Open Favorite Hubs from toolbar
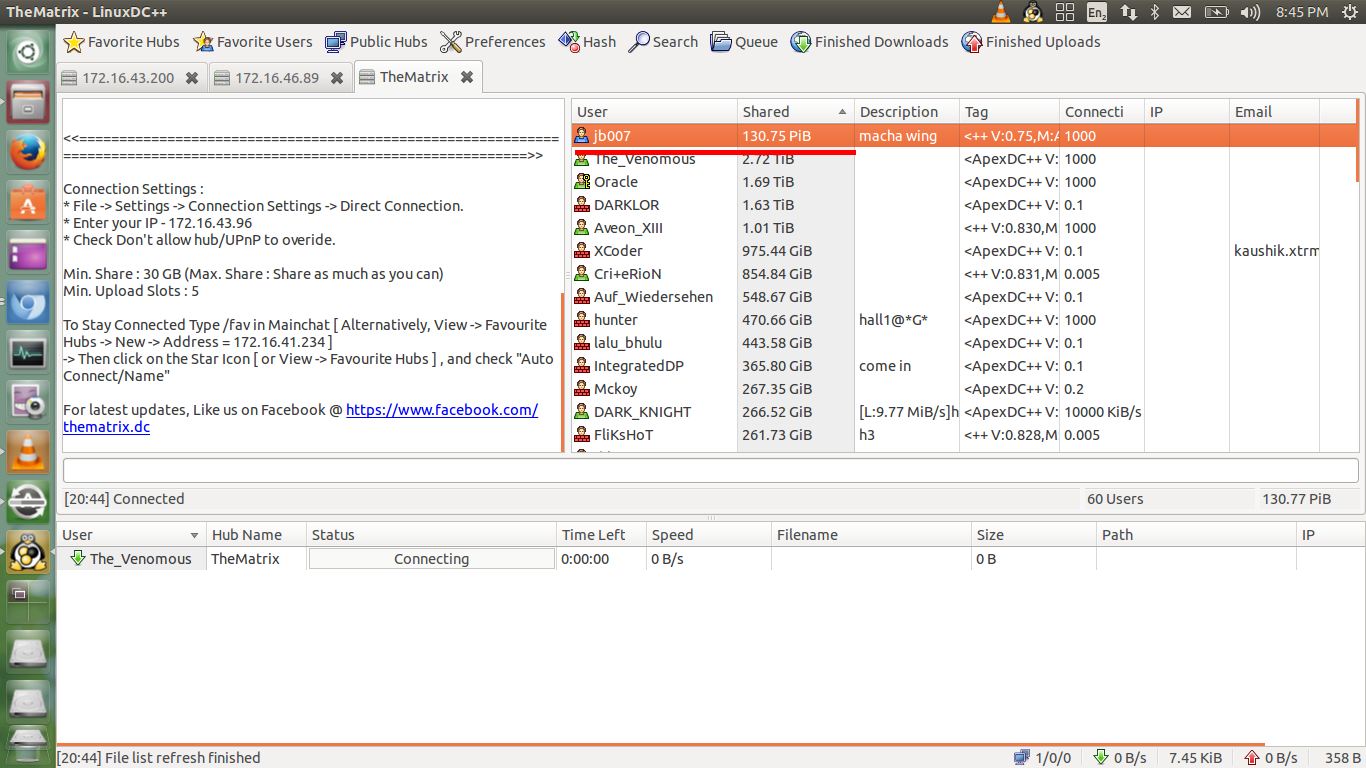 [x=122, y=42]
